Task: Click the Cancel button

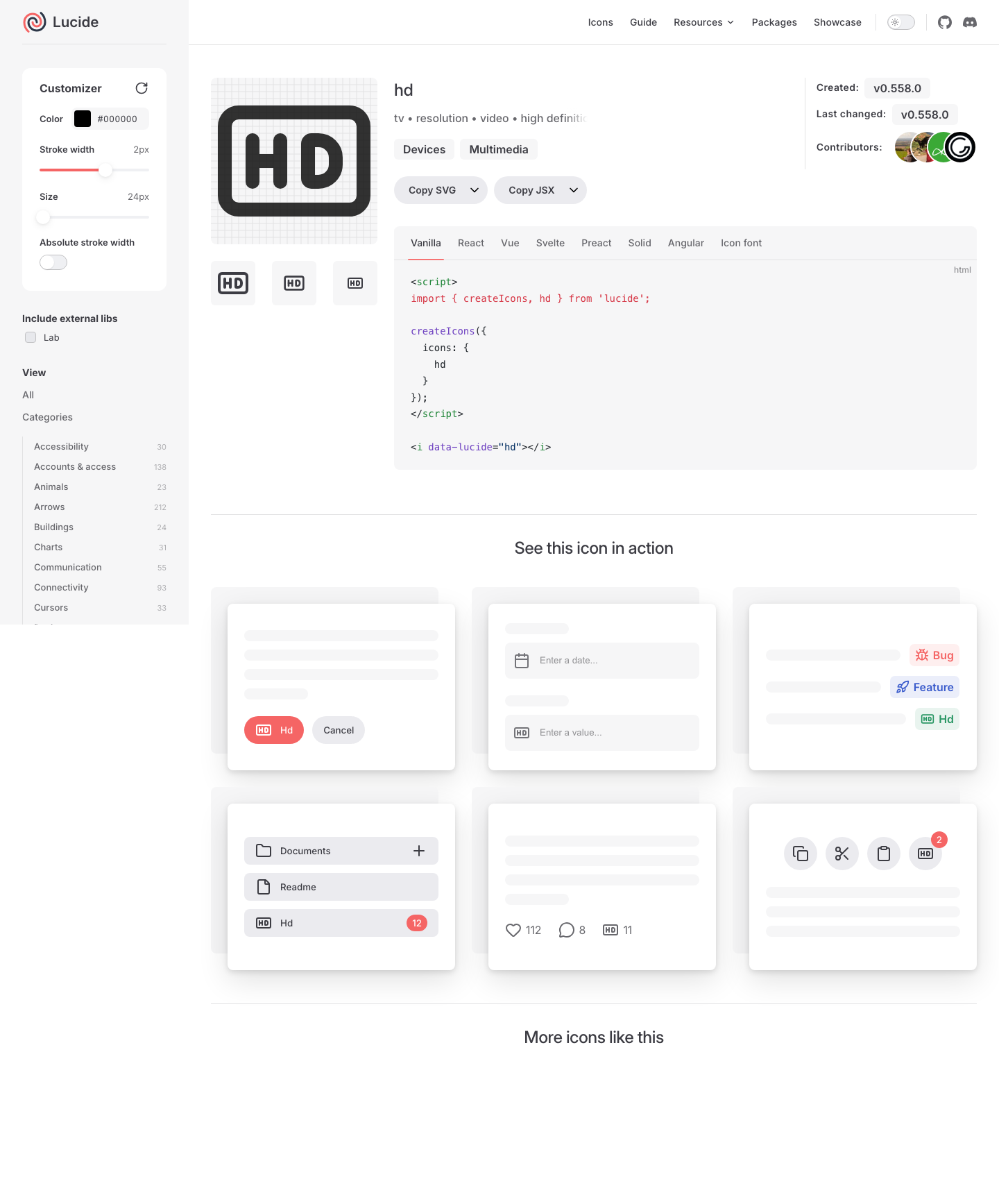Action: [339, 730]
